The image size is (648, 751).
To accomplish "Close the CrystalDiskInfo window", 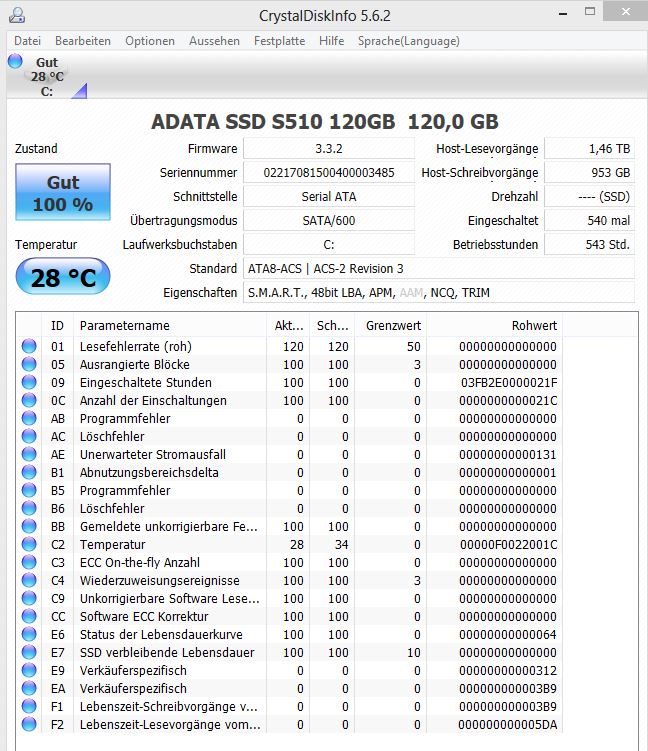I will [625, 11].
